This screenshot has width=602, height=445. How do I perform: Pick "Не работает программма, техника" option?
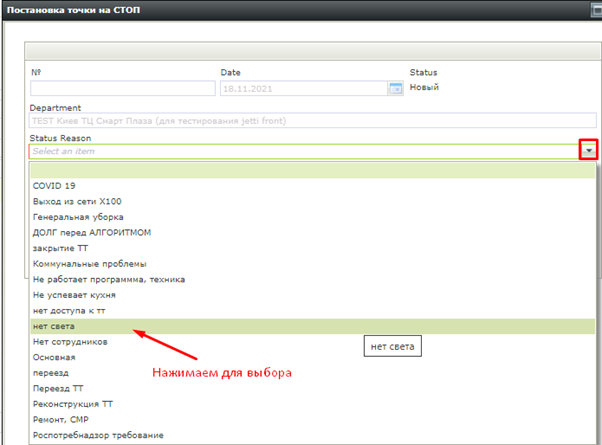click(313, 280)
